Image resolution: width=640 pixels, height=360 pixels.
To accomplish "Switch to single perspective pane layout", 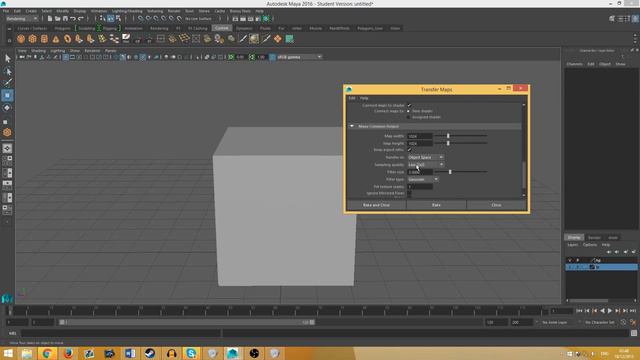I will [7, 149].
